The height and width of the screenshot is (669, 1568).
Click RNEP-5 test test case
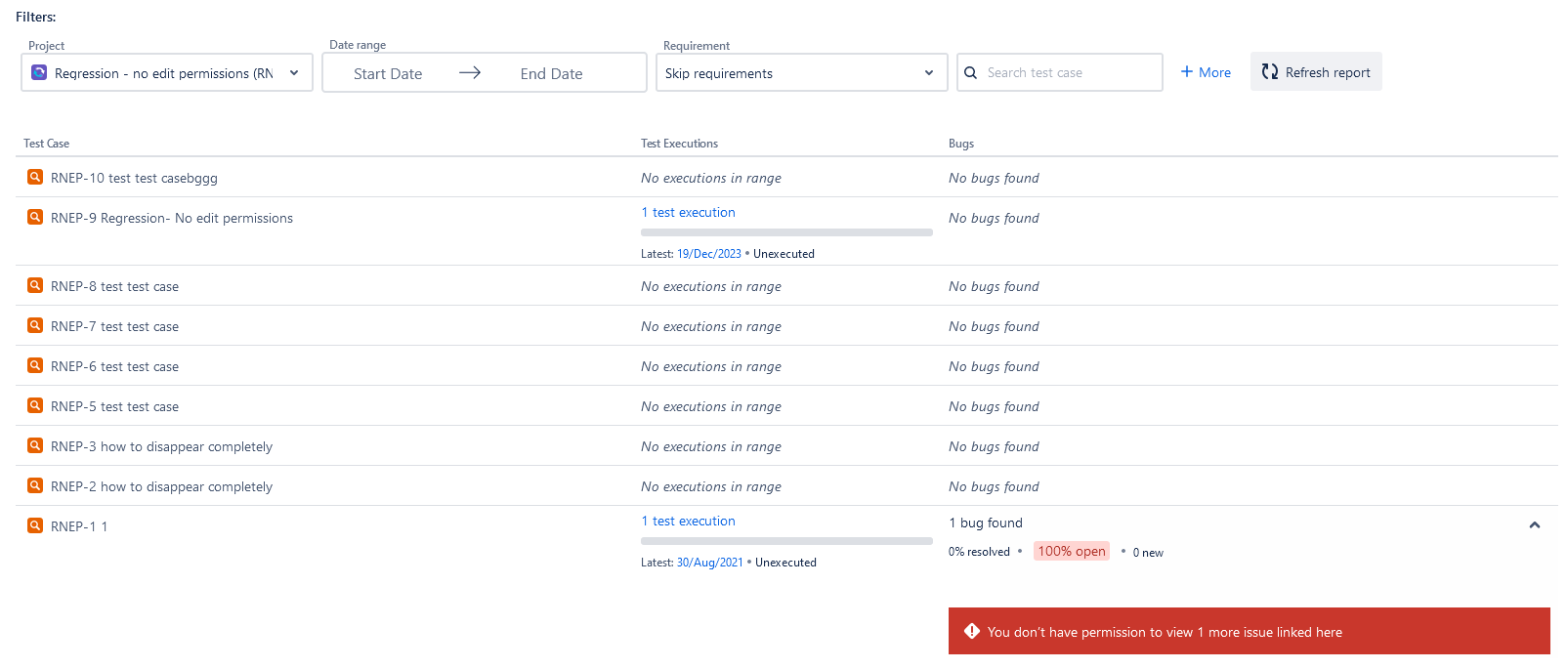point(114,406)
